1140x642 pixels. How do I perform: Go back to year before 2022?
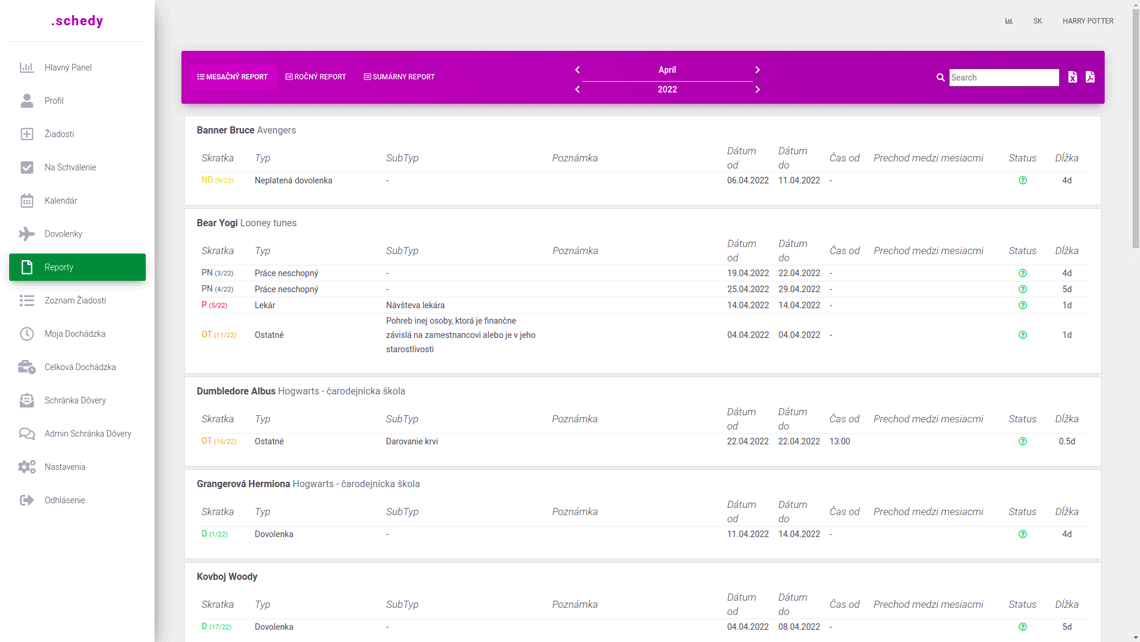pyautogui.click(x=577, y=90)
